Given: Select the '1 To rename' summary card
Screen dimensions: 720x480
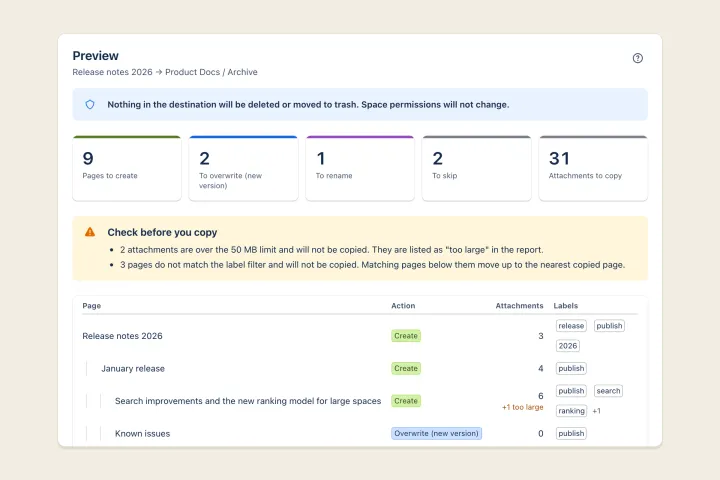Looking at the screenshot, I should 360,168.
